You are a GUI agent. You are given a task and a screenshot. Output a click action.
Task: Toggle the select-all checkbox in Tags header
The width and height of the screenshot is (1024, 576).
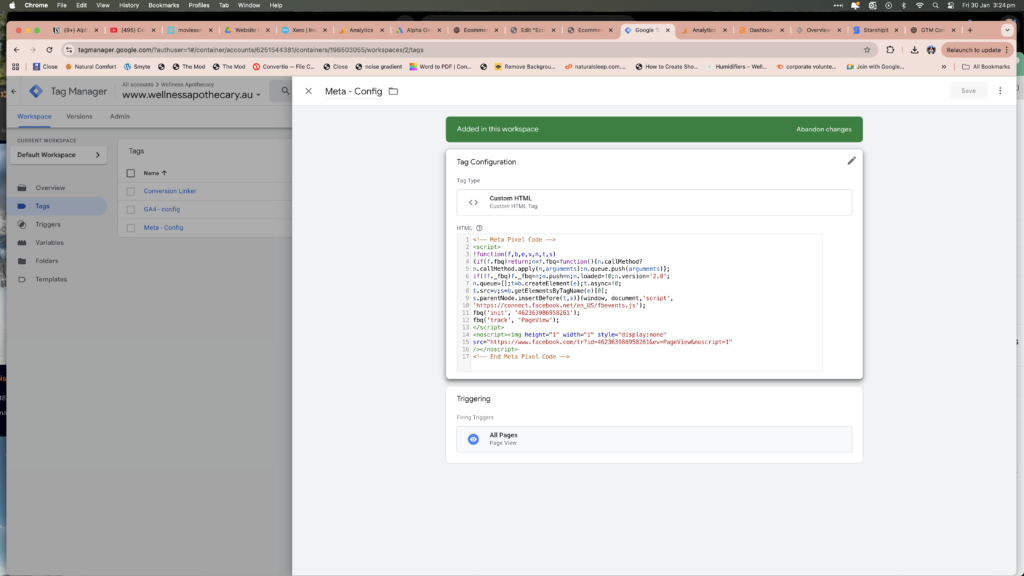tap(130, 173)
